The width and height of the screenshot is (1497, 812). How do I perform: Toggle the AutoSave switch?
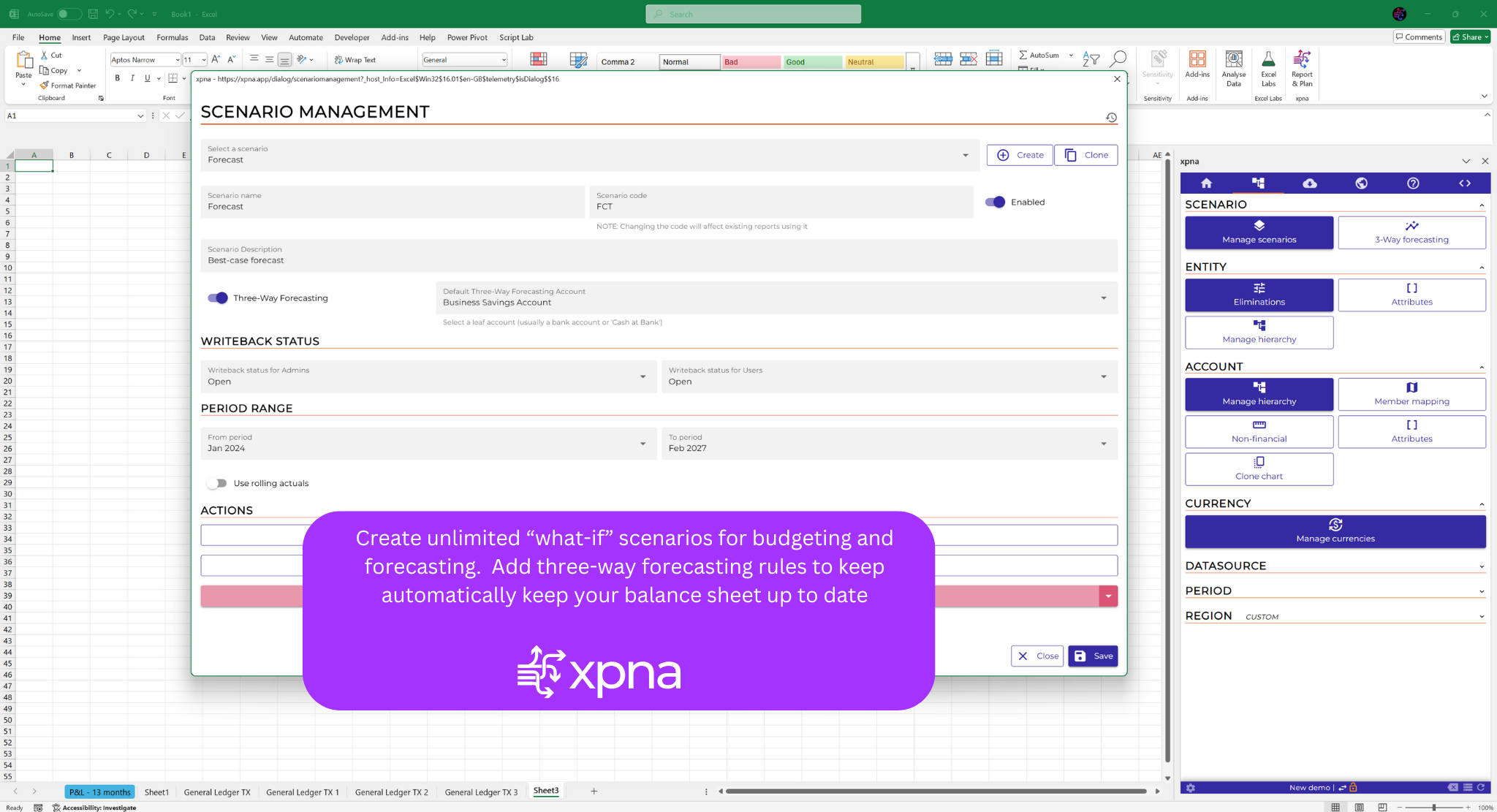[x=69, y=14]
